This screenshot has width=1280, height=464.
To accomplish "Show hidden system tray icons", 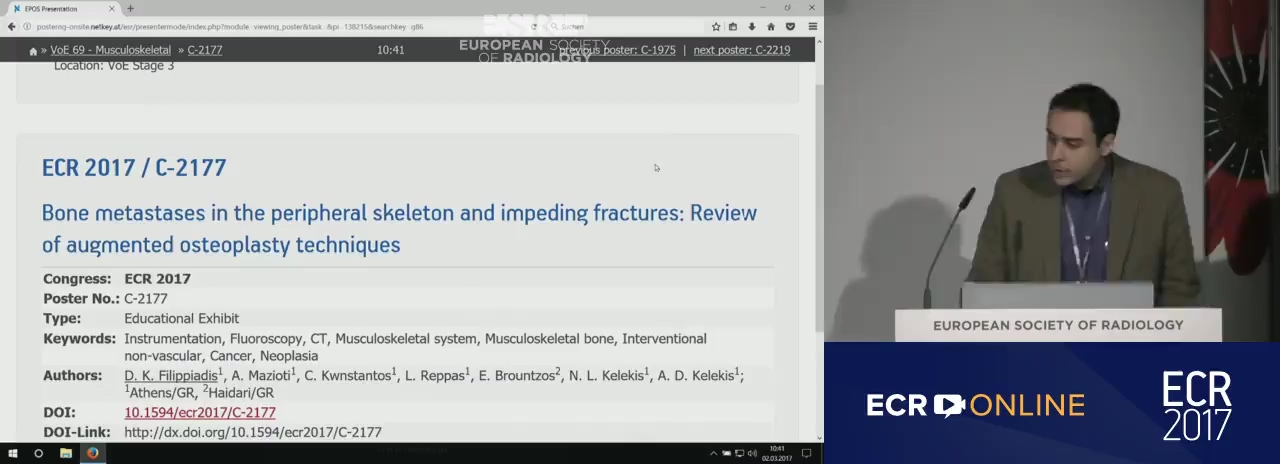I will 714,453.
